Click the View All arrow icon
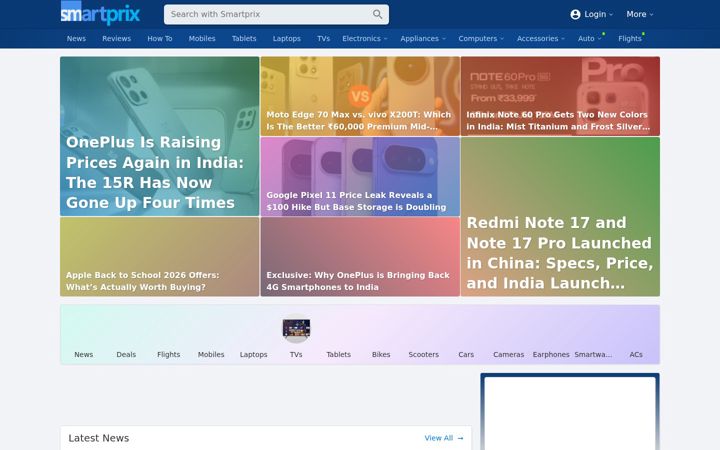The width and height of the screenshot is (720, 450). coord(461,438)
